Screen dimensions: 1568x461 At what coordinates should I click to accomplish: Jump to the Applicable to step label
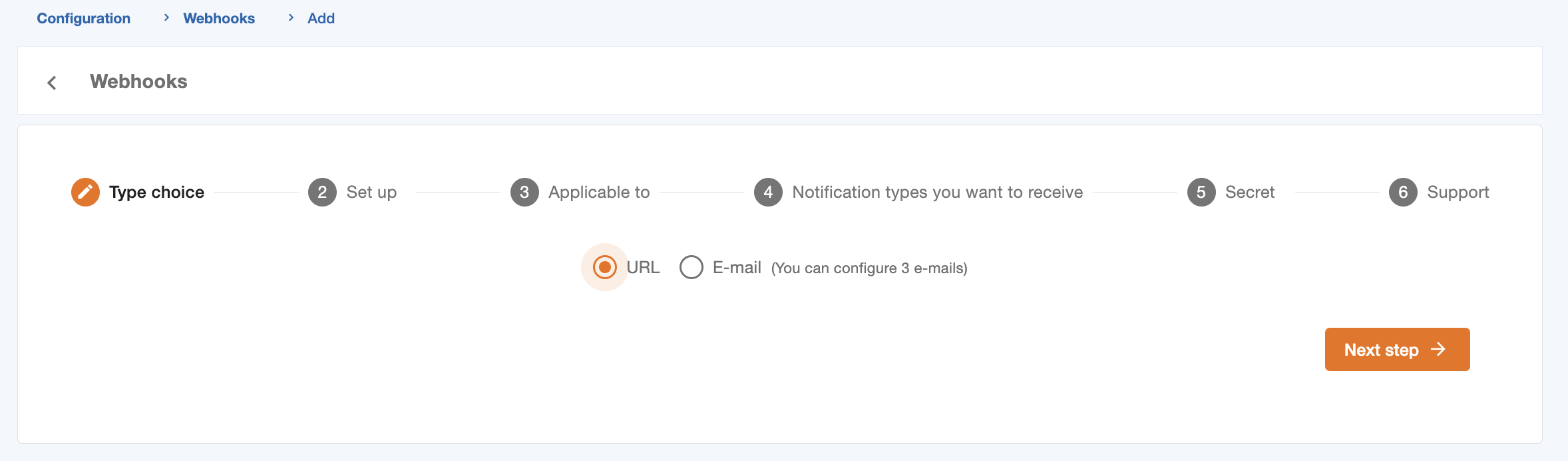pos(599,193)
